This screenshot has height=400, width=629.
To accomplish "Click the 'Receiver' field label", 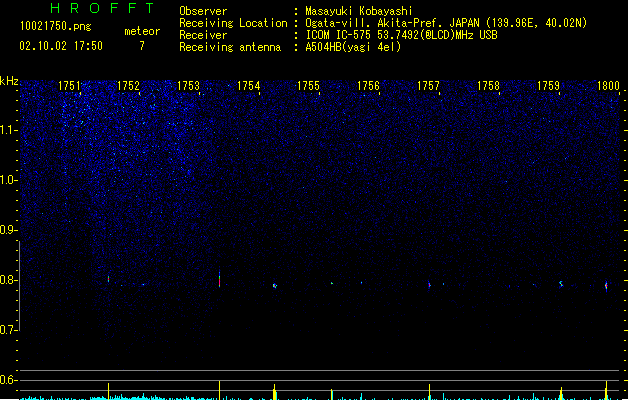I will click(x=203, y=35).
